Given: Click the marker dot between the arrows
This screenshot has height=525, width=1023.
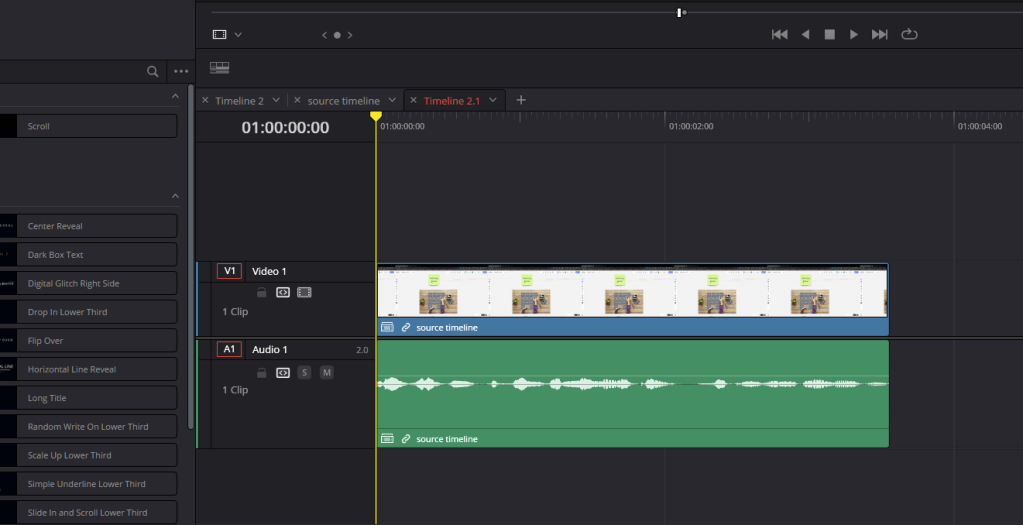Looking at the screenshot, I should click(x=337, y=35).
